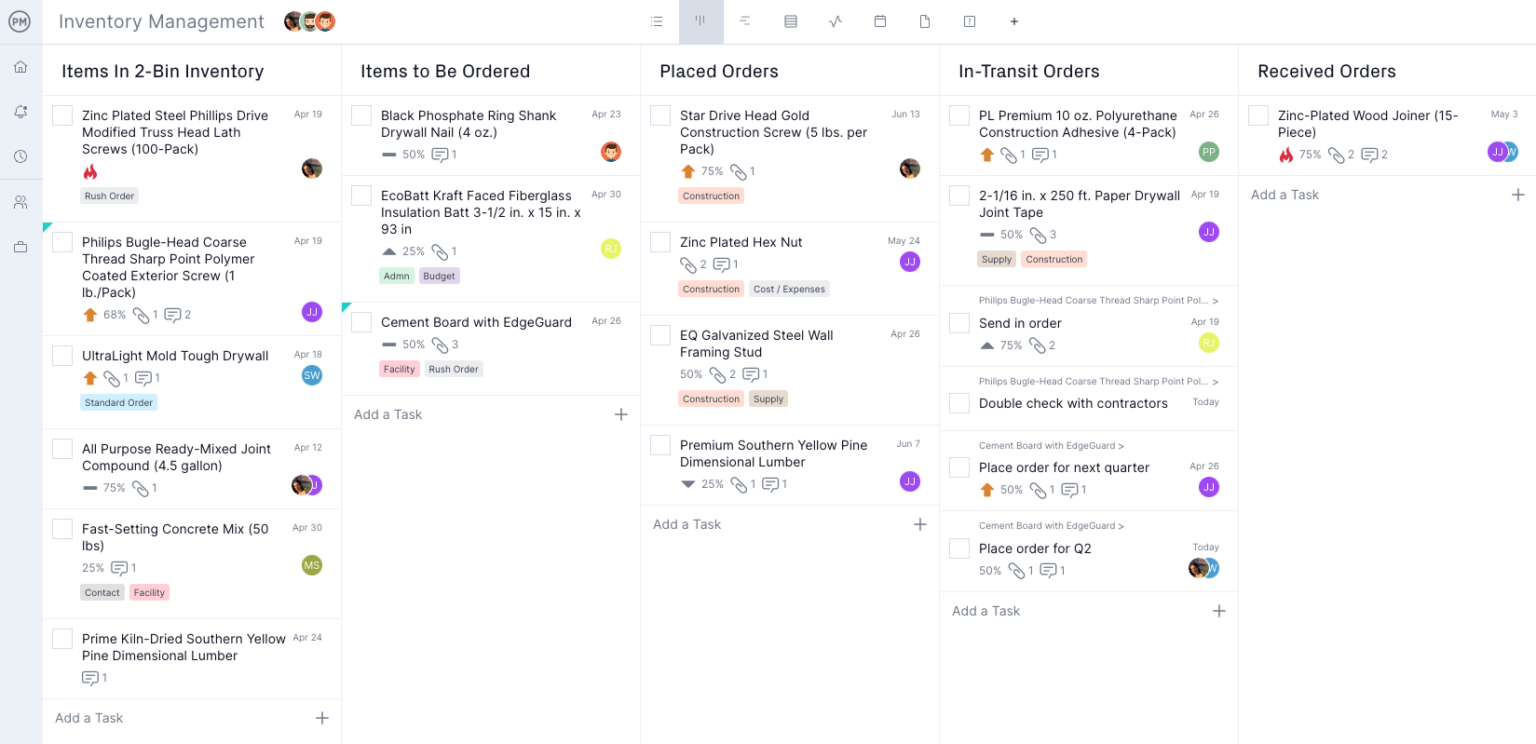Switch to the active Board view tab
Image resolution: width=1536 pixels, height=744 pixels.
tap(701, 21)
